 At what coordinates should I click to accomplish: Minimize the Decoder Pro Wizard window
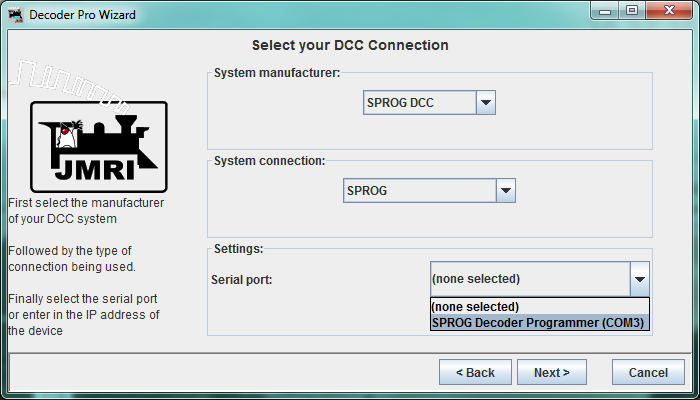click(605, 11)
